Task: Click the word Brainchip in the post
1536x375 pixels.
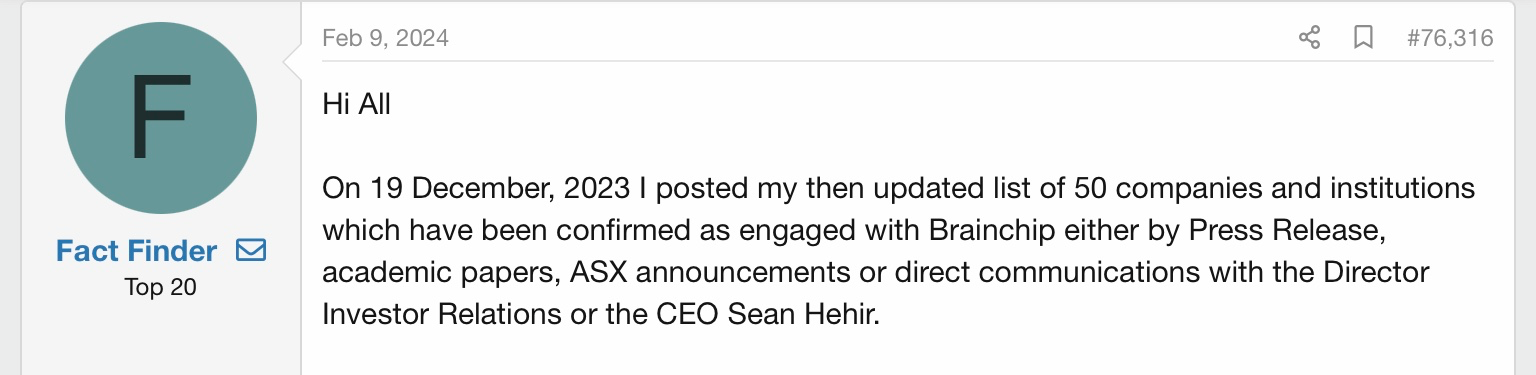Action: (988, 230)
